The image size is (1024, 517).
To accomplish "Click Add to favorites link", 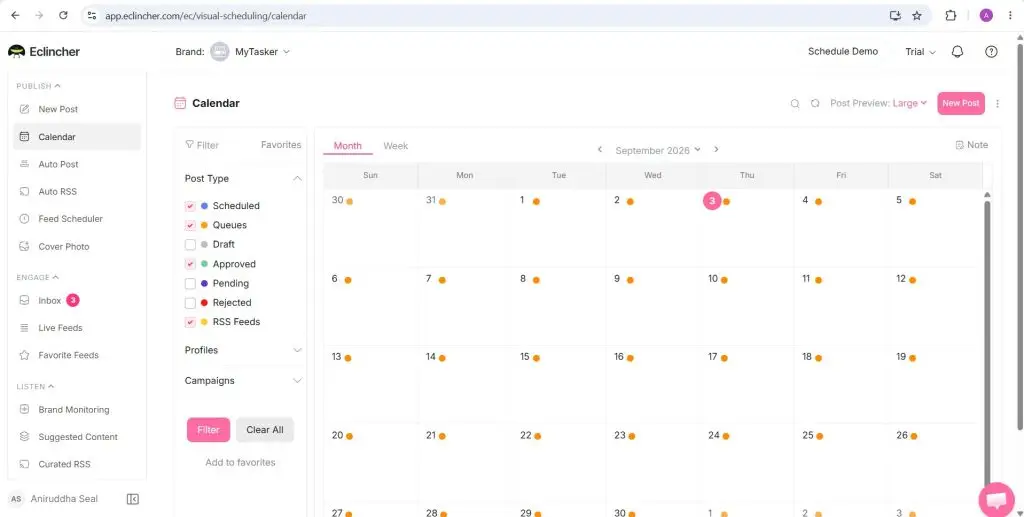I will point(240,462).
